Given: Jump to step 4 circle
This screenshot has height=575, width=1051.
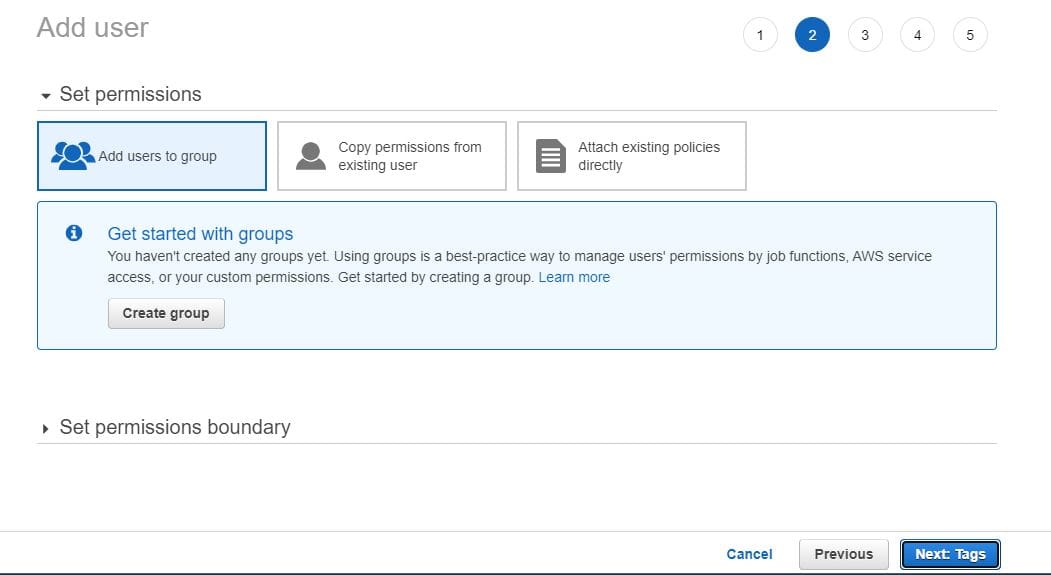Looking at the screenshot, I should pos(917,35).
